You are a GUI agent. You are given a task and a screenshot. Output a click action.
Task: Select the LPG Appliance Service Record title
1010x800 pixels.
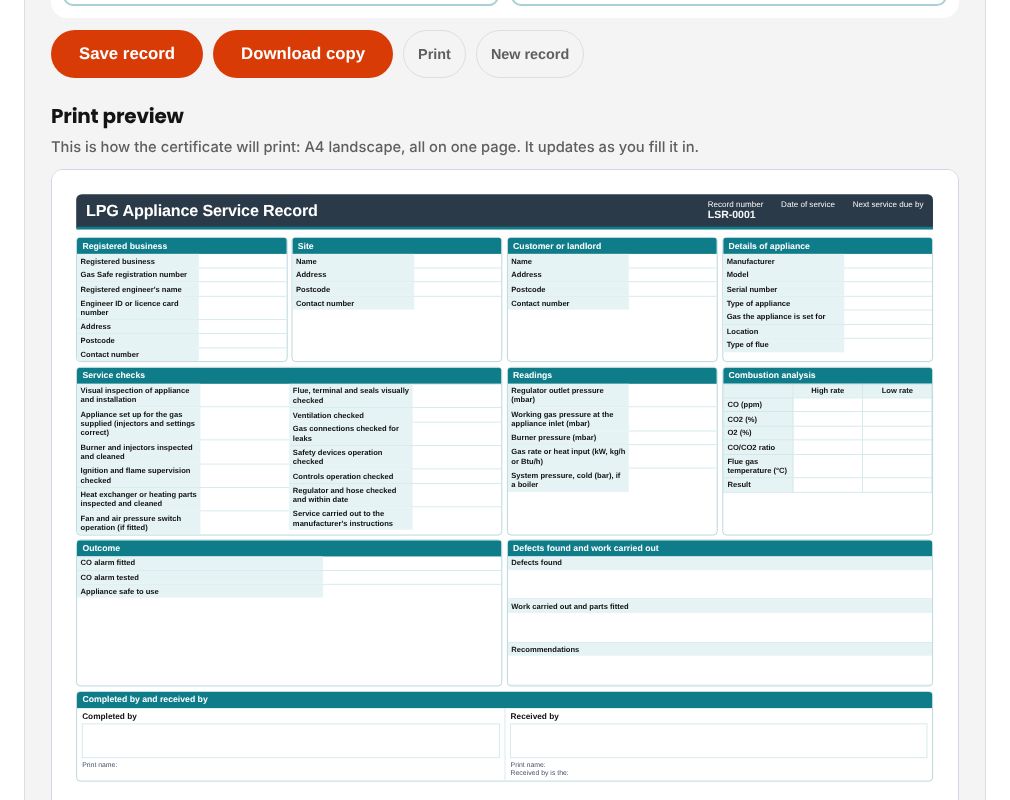coord(202,211)
